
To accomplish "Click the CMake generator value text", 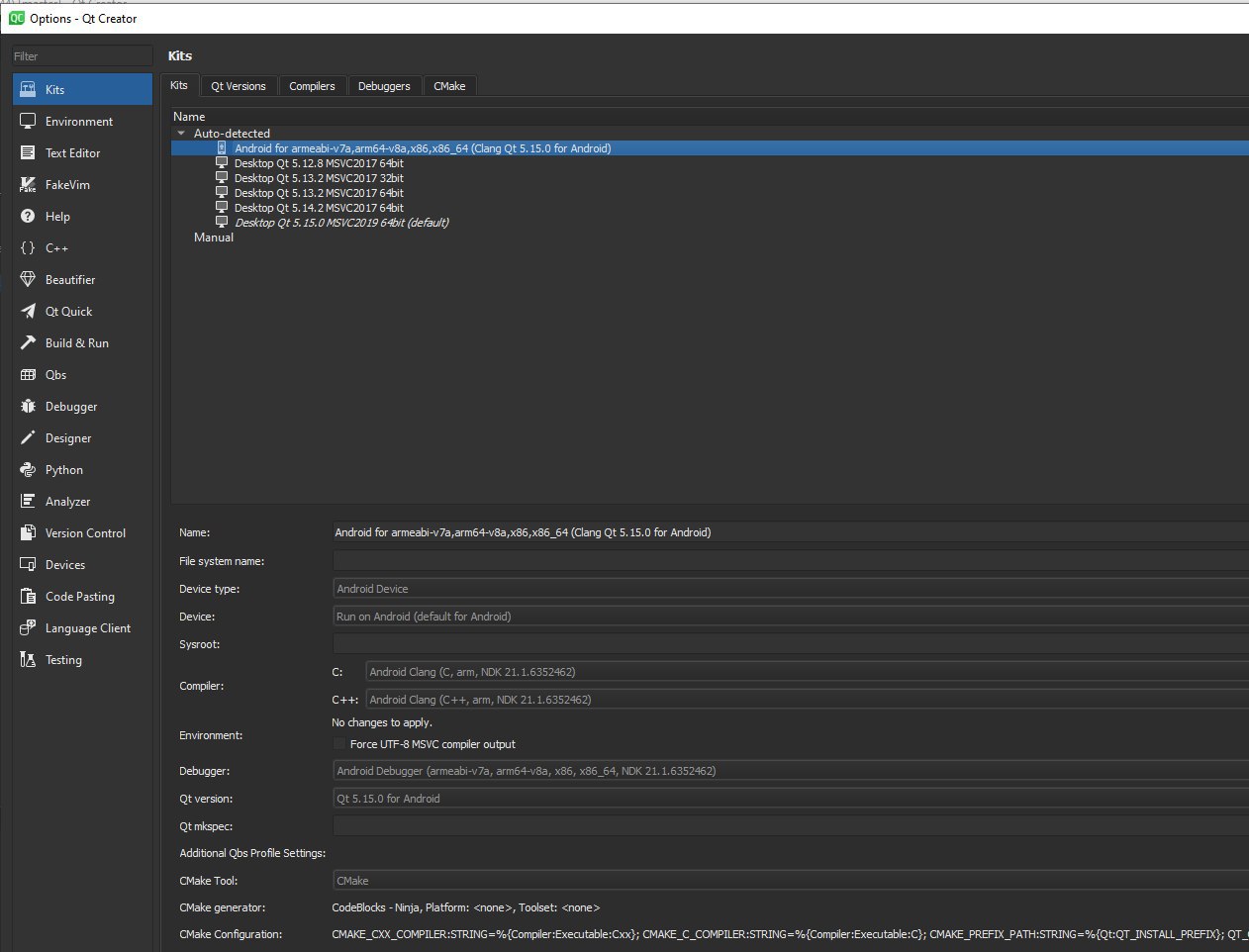I will [465, 907].
